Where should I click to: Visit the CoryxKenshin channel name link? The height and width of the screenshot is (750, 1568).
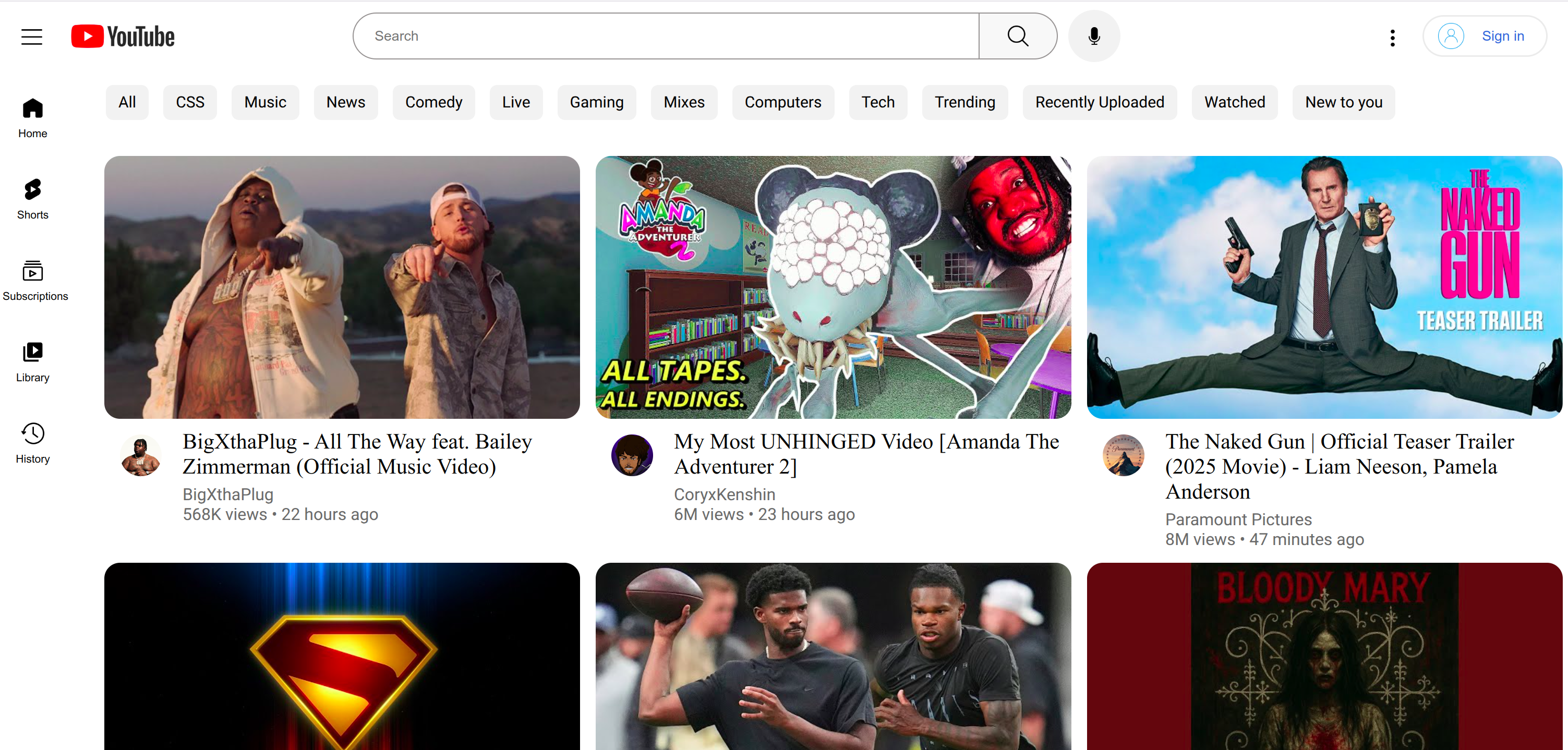(x=725, y=494)
